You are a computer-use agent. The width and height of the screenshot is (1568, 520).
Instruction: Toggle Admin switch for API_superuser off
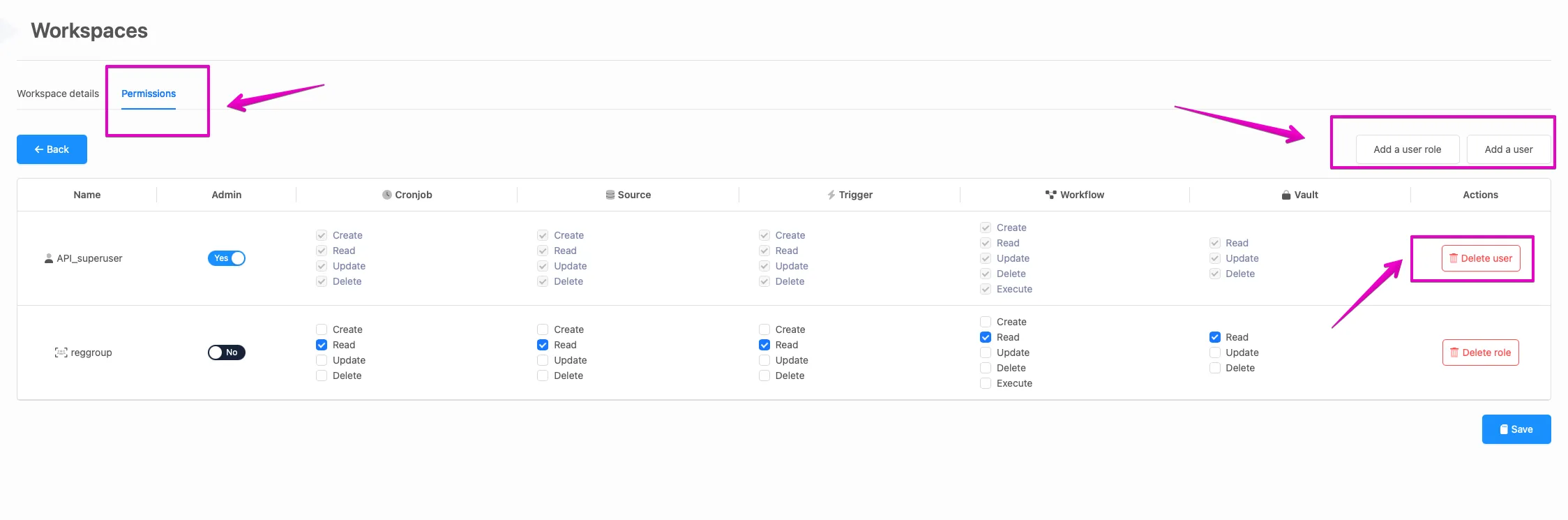[x=227, y=258]
